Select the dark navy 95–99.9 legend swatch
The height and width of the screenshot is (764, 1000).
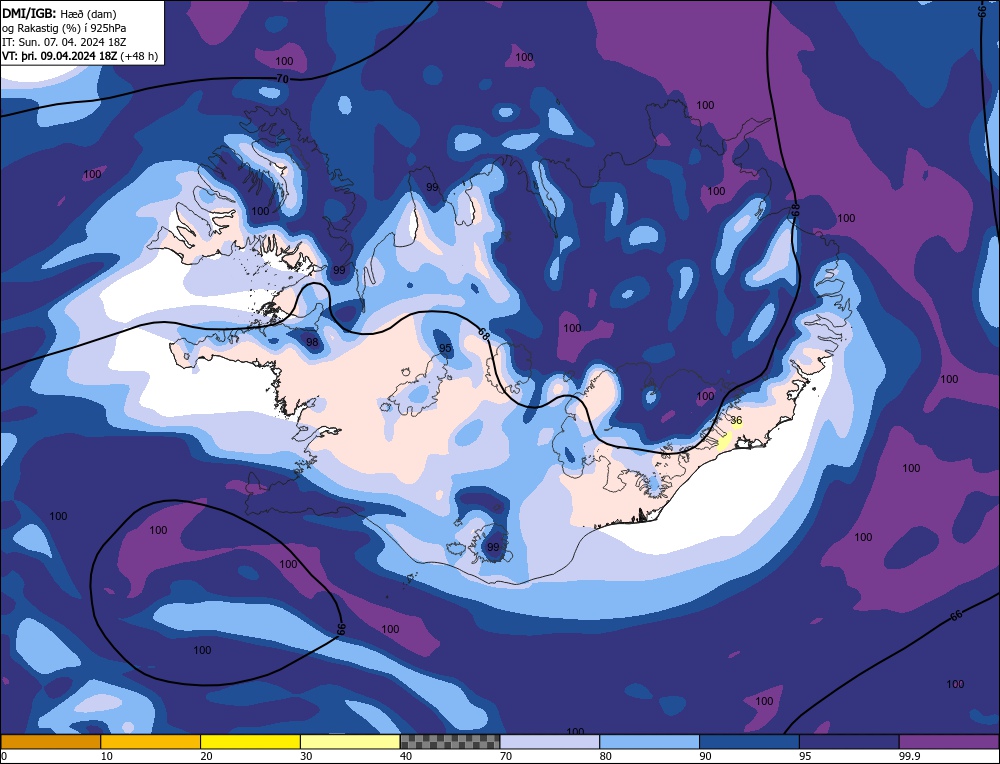[x=849, y=742]
